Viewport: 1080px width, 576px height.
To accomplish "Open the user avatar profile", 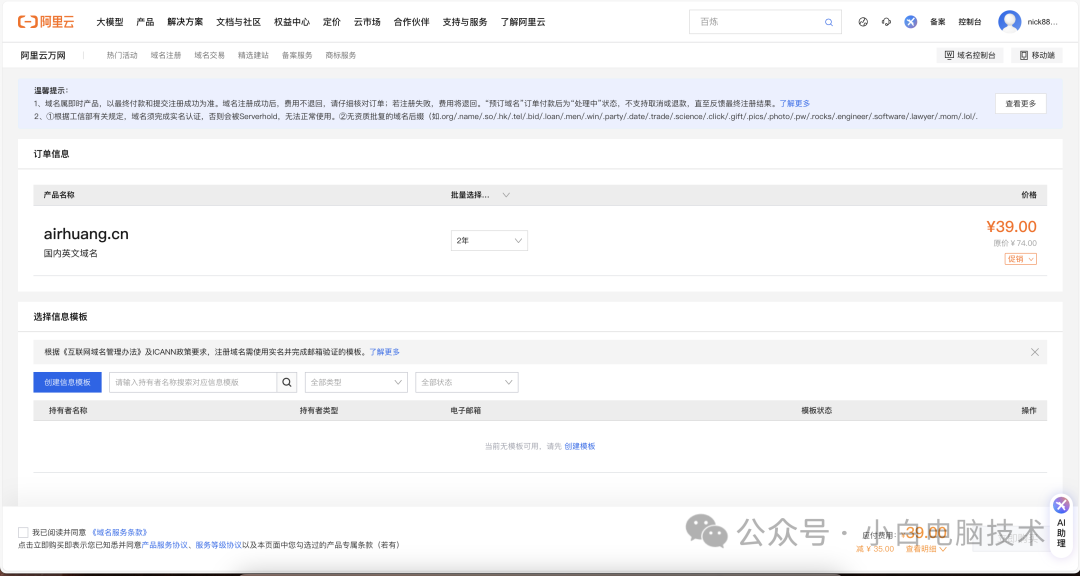I will tap(1009, 22).
